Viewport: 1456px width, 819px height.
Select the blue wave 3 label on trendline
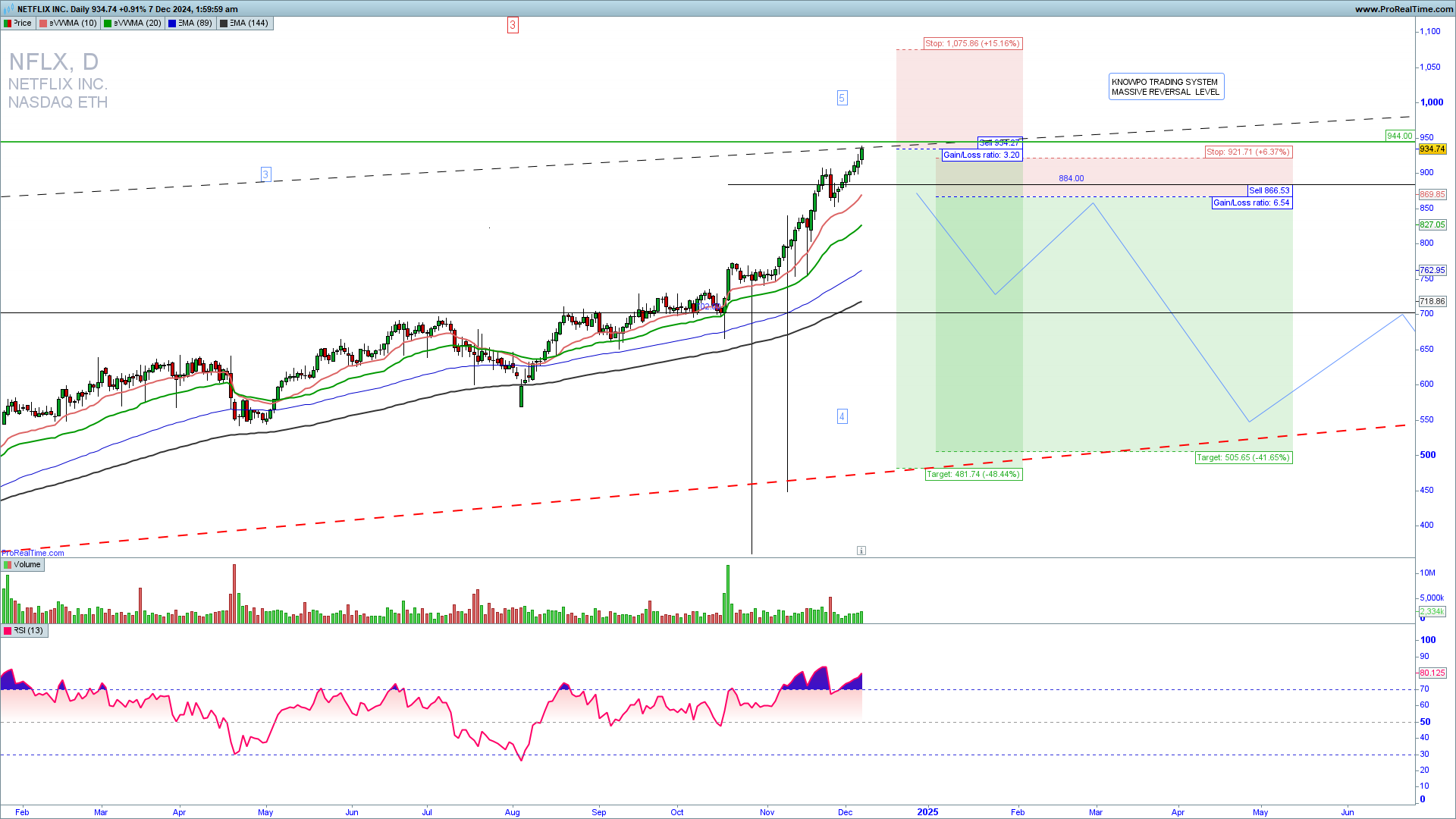tap(265, 174)
